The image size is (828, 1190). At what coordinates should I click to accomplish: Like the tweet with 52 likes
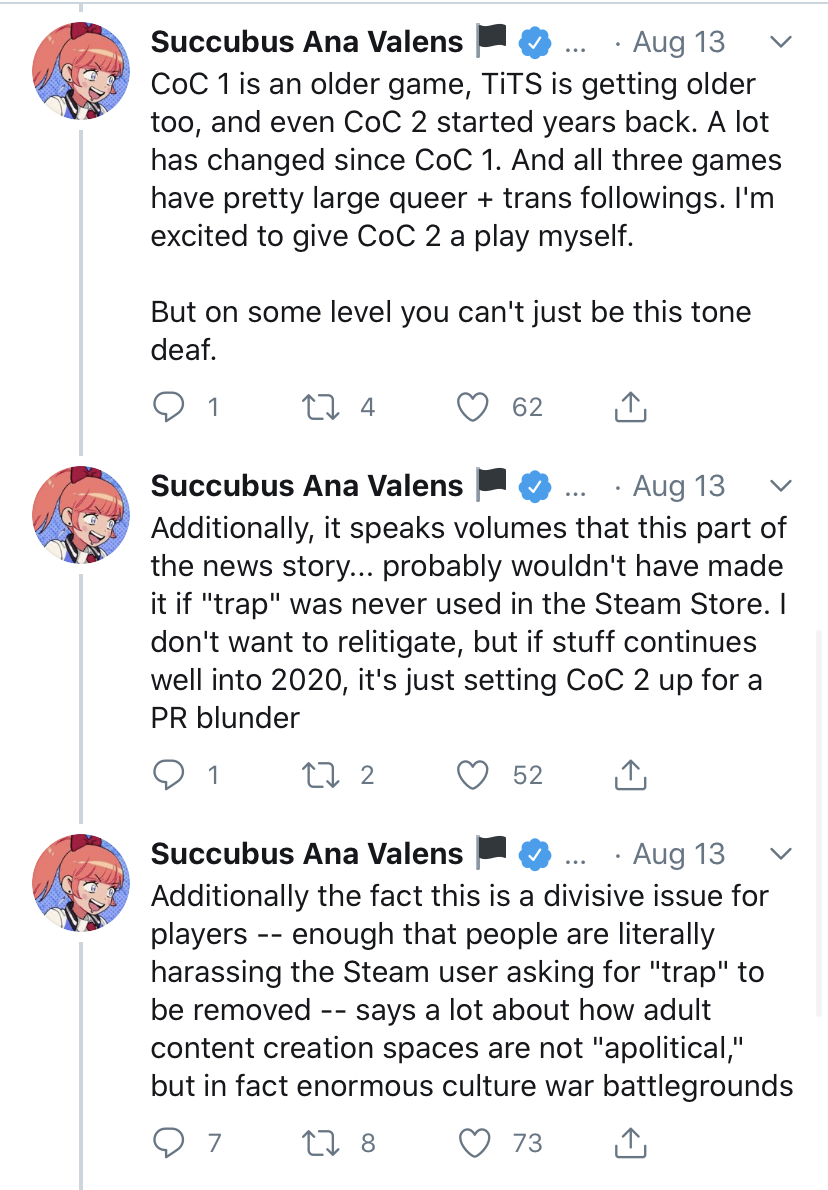[x=472, y=775]
